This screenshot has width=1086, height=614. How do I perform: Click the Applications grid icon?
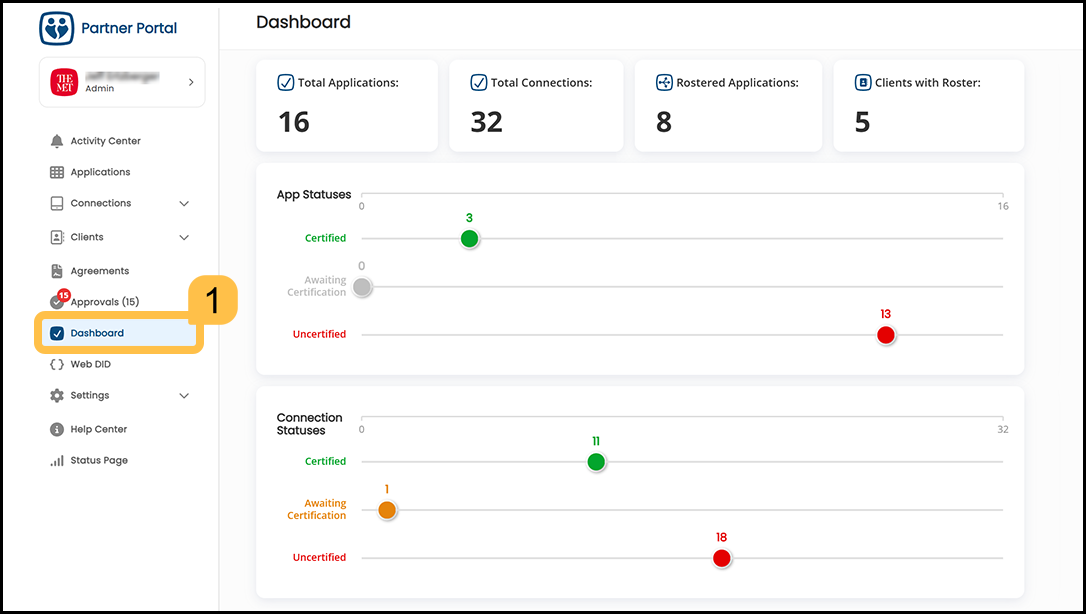57,172
